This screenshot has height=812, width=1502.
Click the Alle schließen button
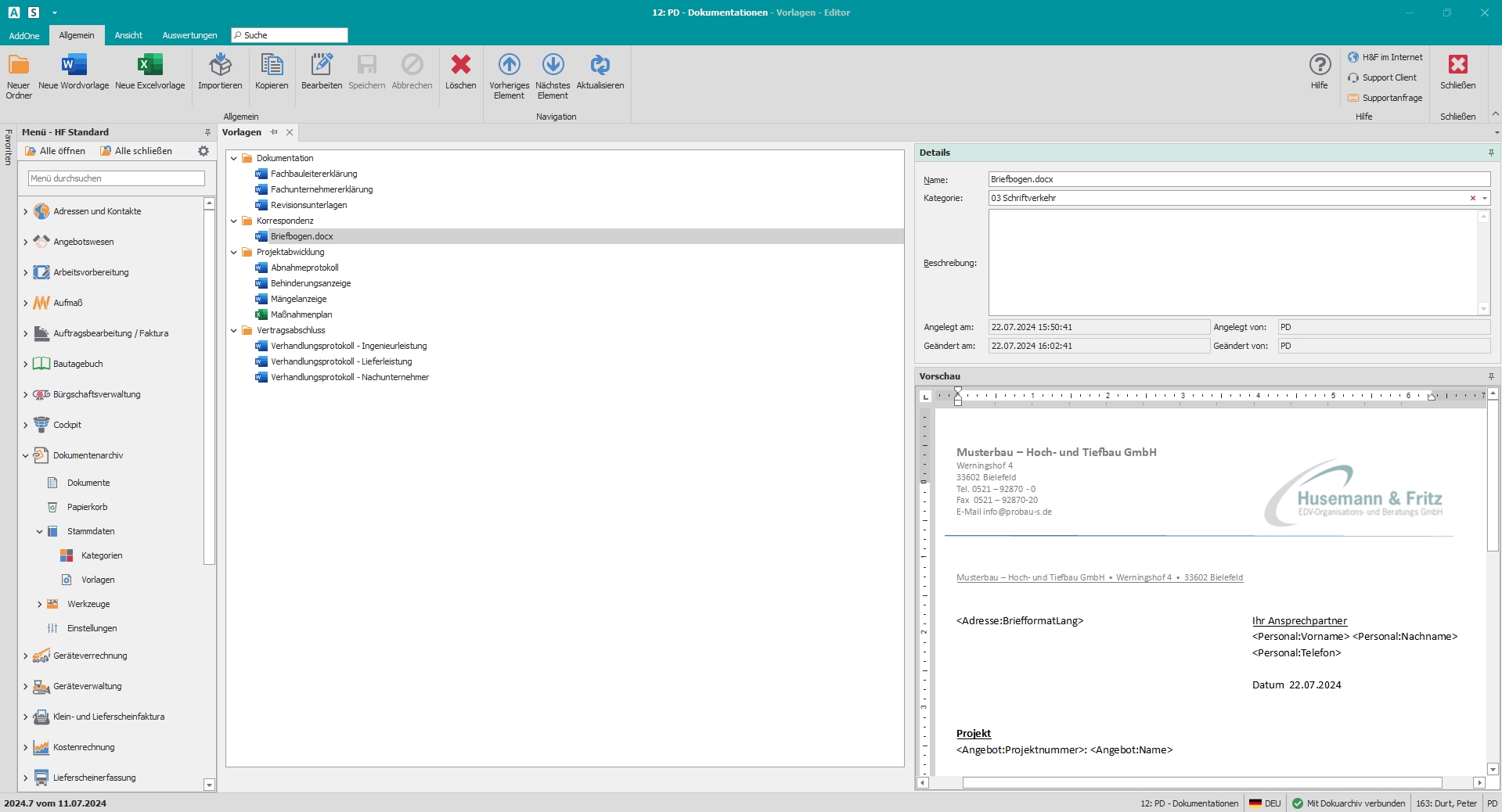click(136, 151)
